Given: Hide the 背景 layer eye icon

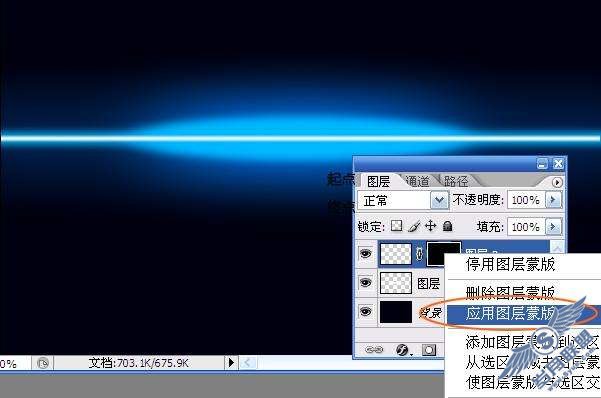Looking at the screenshot, I should pos(366,311).
